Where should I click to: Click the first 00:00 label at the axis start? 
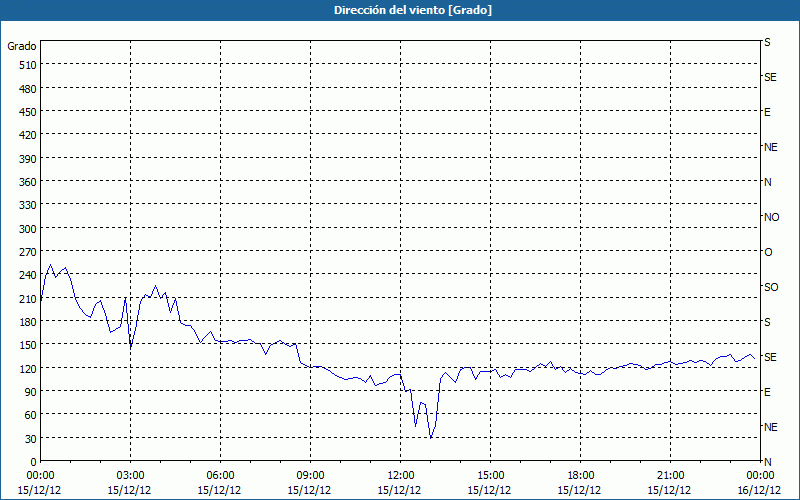(x=40, y=476)
